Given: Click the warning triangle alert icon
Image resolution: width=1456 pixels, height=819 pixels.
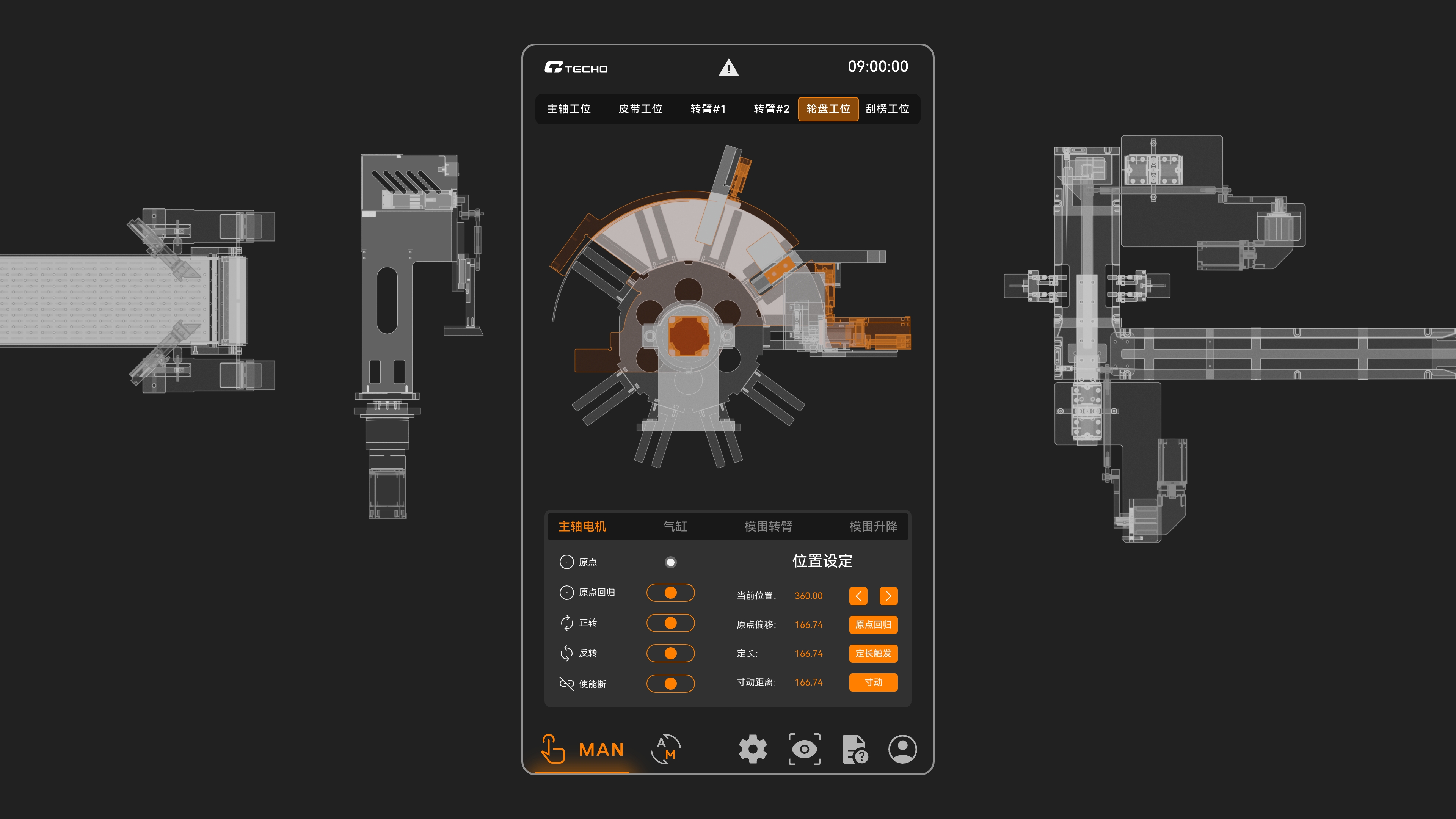Looking at the screenshot, I should coord(728,68).
